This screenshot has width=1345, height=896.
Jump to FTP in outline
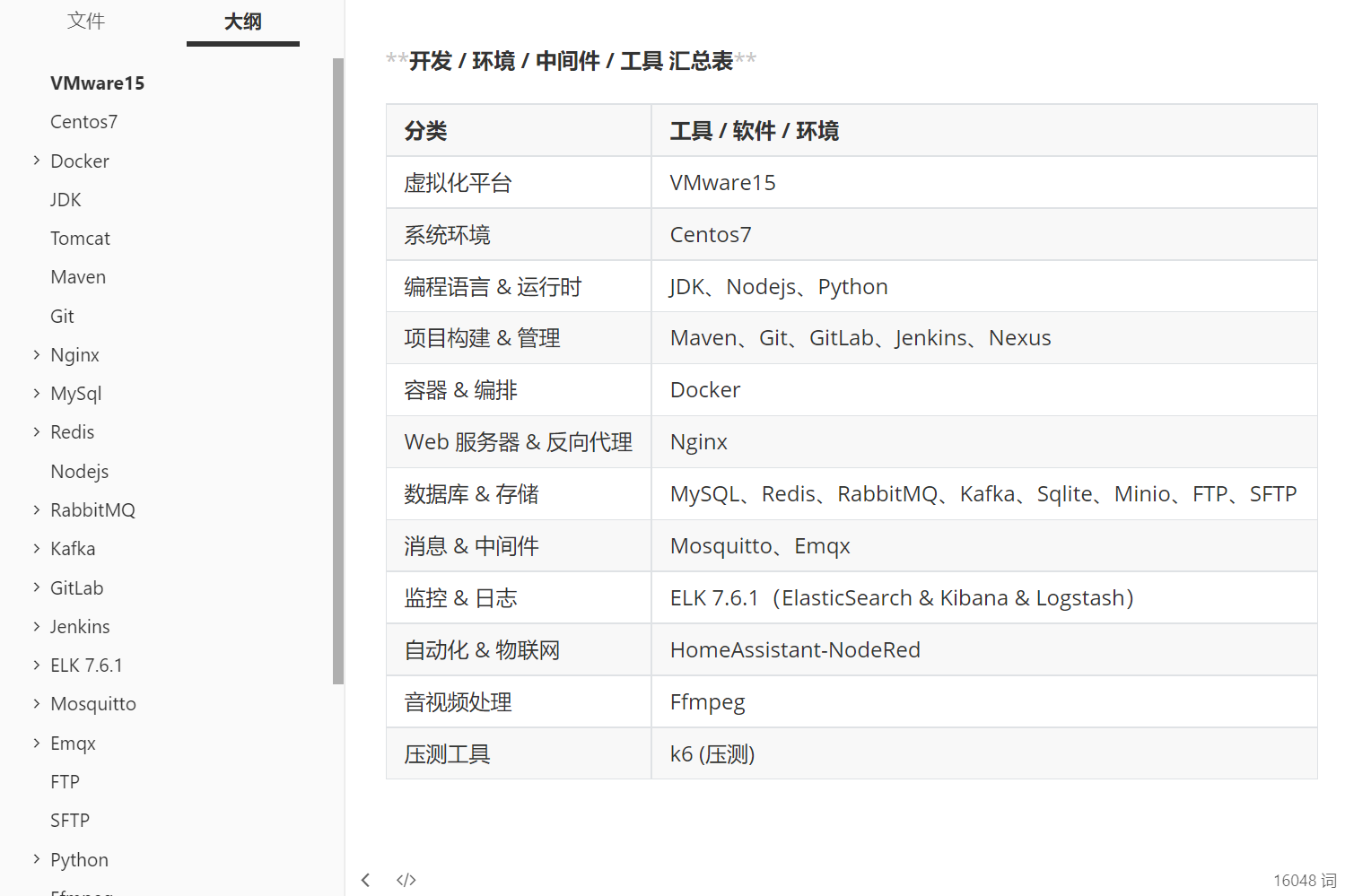[65, 781]
